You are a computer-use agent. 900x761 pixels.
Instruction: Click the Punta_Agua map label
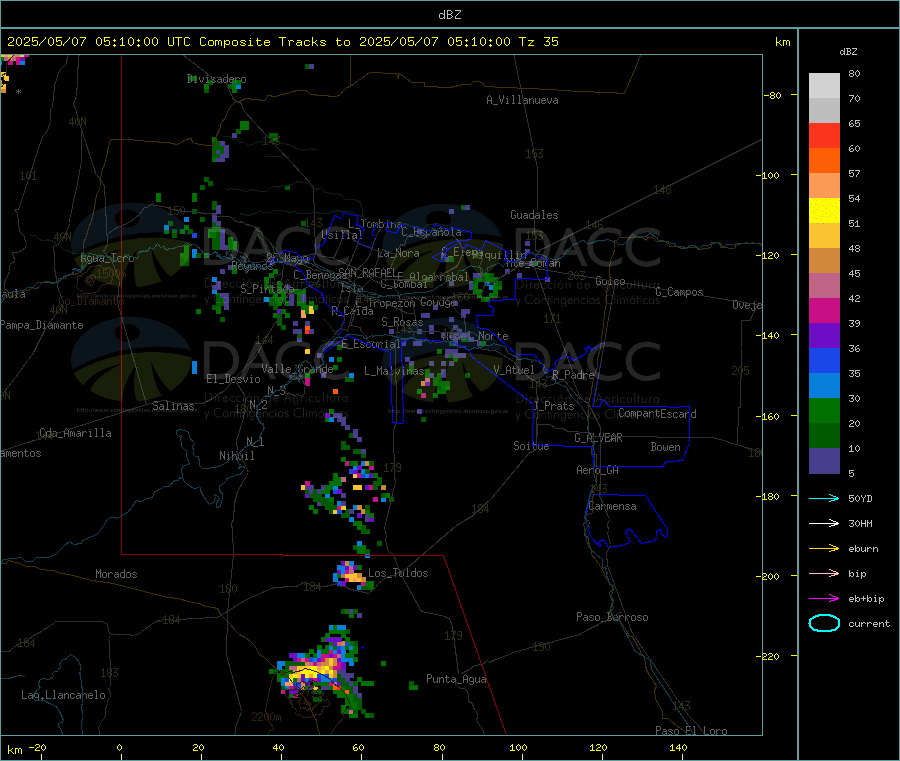pyautogui.click(x=456, y=679)
